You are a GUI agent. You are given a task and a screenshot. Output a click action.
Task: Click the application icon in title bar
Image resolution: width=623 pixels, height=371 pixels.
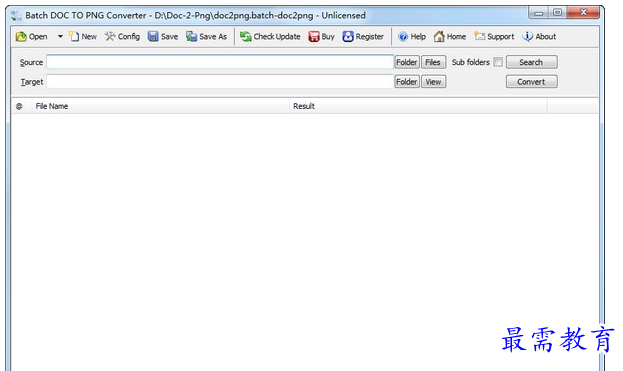tap(16, 15)
